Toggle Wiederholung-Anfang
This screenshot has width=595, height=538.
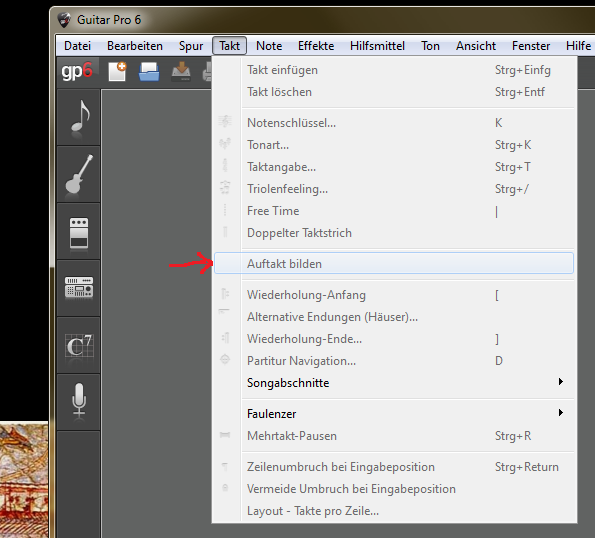394,295
